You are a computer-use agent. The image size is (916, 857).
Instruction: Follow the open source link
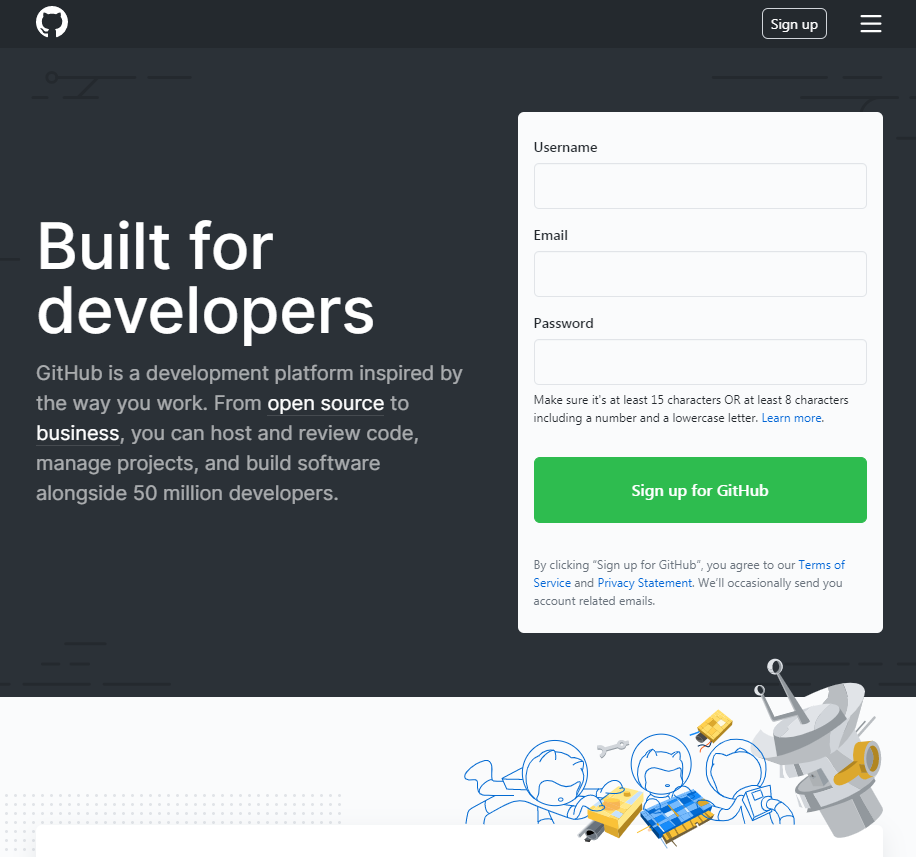[325, 404]
